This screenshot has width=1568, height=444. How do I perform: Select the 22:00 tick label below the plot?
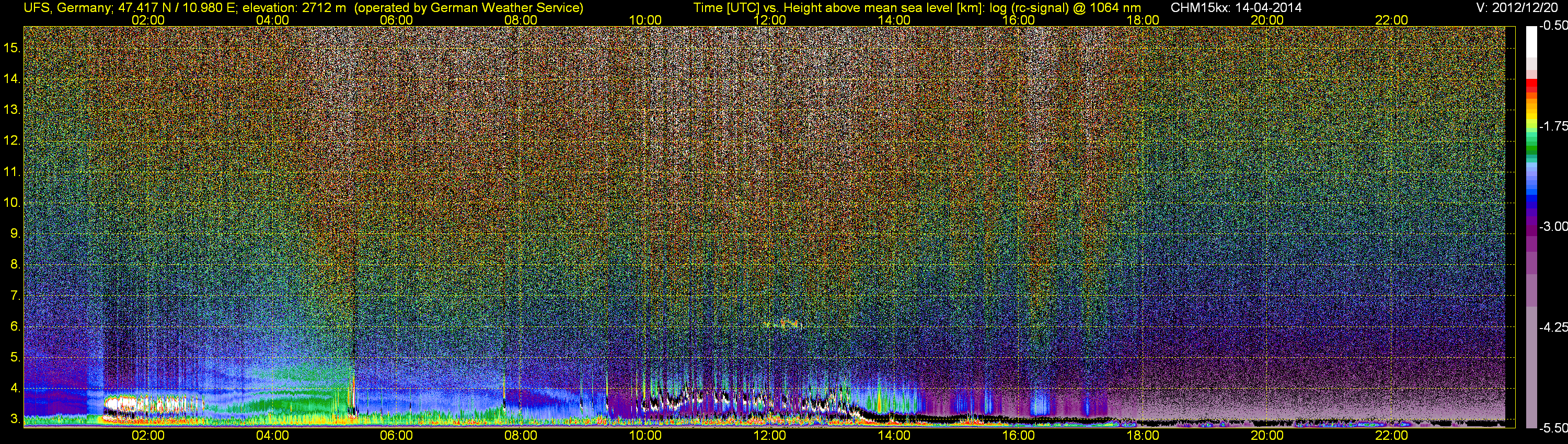(x=1391, y=436)
